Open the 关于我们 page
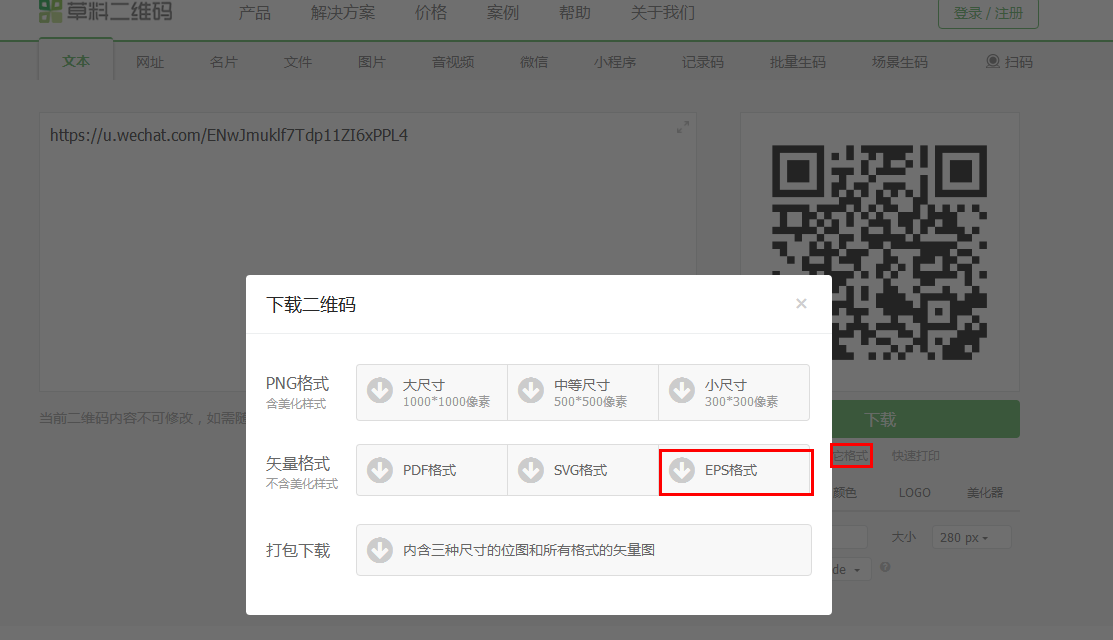This screenshot has height=640, width=1113. pyautogui.click(x=662, y=13)
